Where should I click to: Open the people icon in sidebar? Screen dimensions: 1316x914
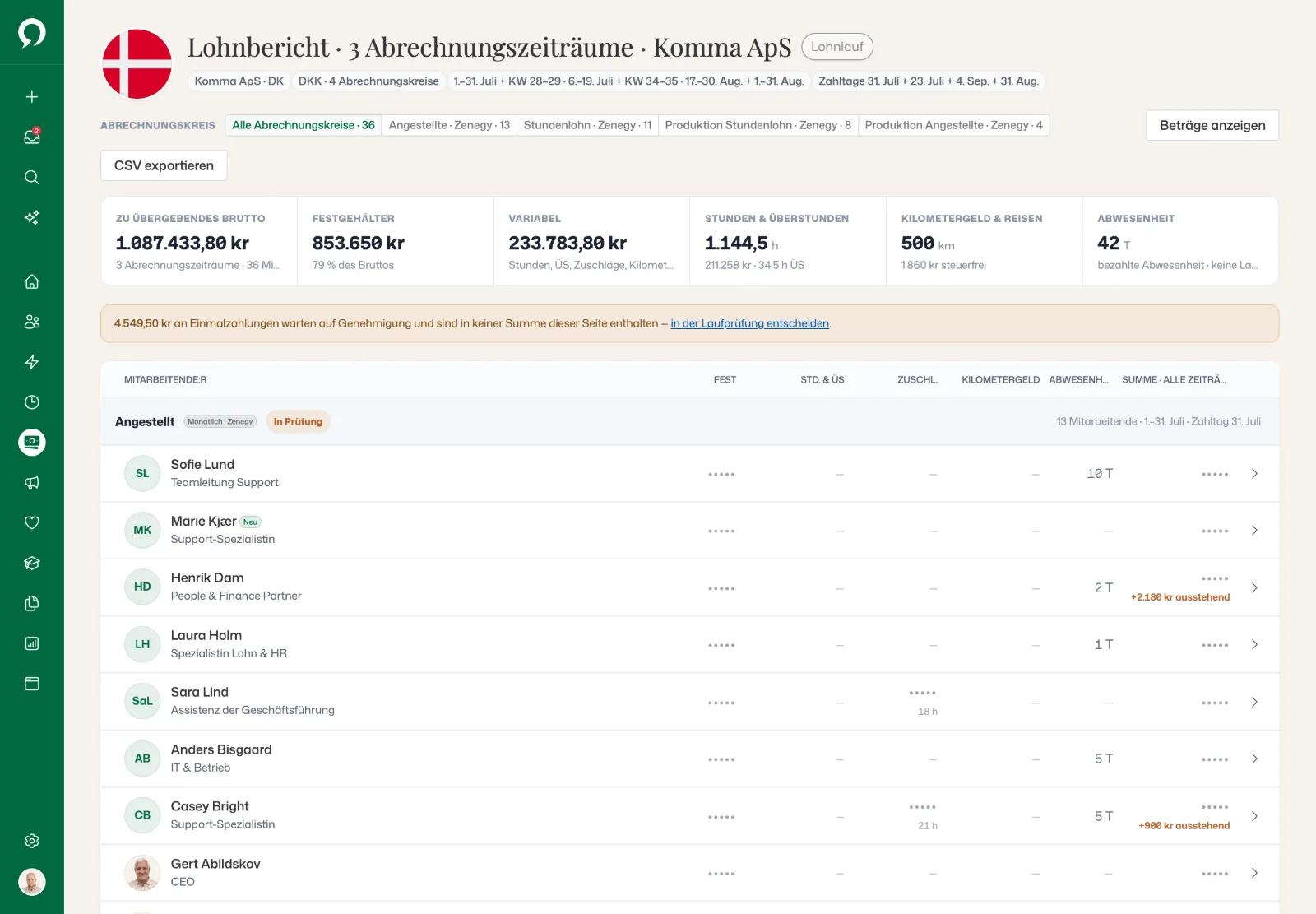pos(32,322)
